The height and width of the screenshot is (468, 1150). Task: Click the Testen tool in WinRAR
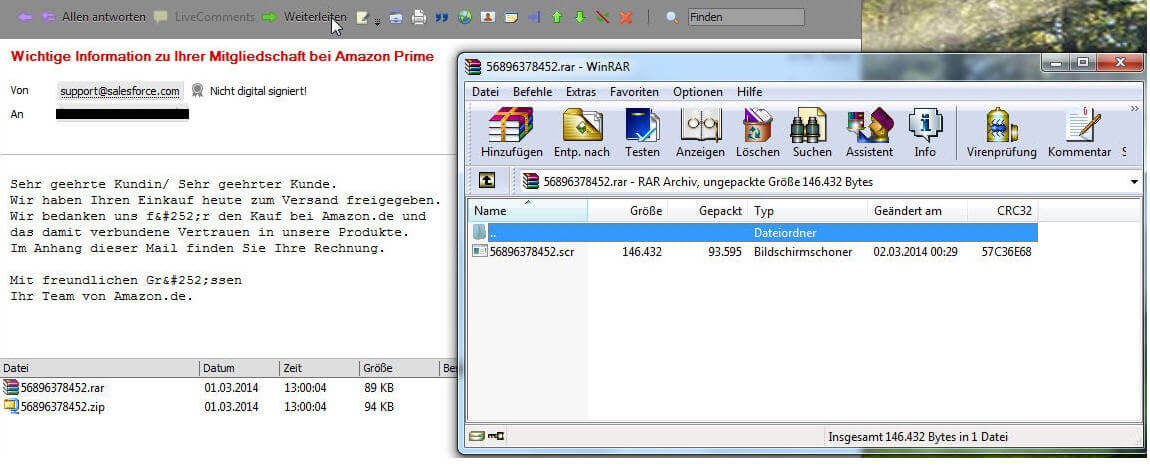coord(642,133)
